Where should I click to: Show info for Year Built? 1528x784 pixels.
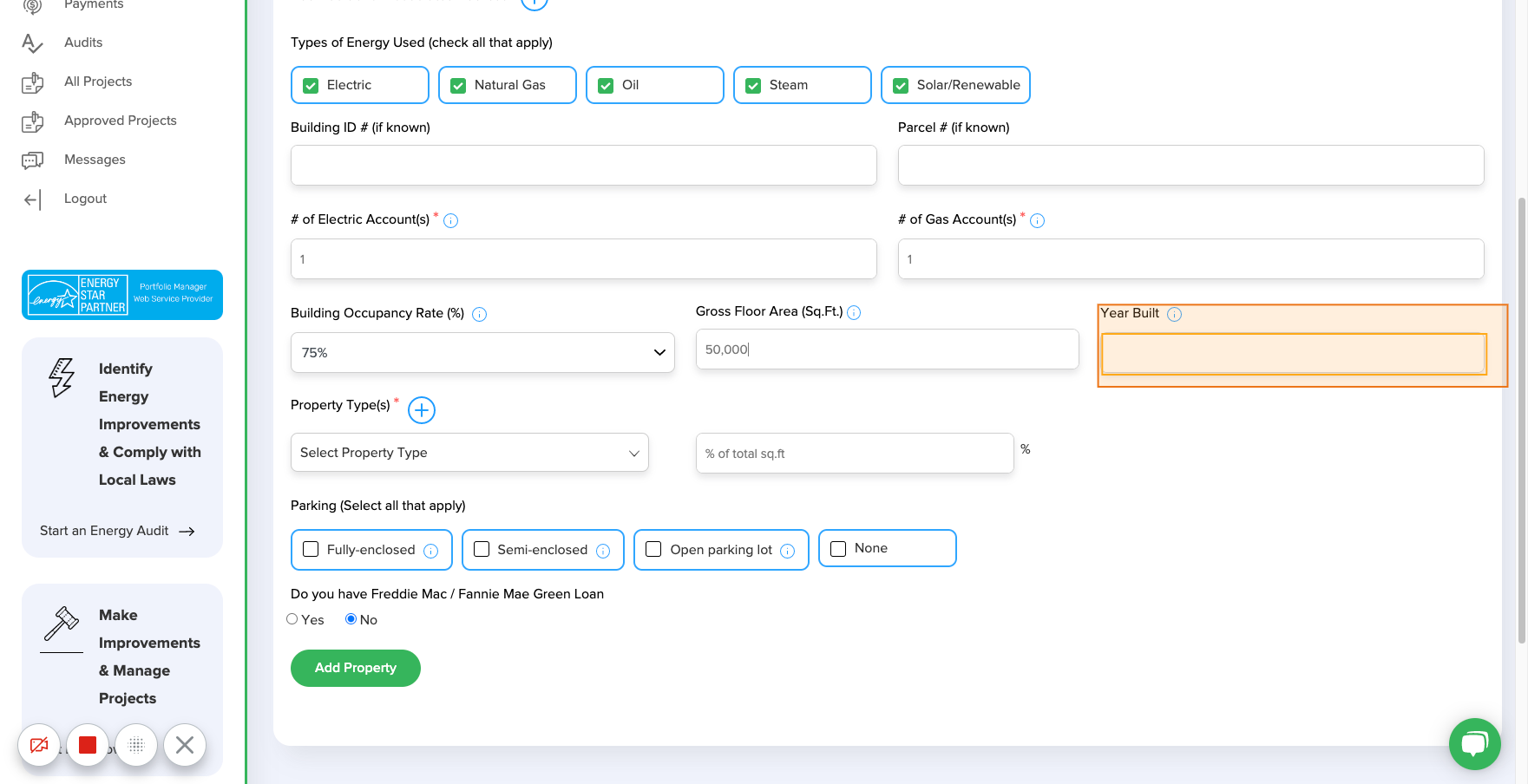tap(1174, 314)
